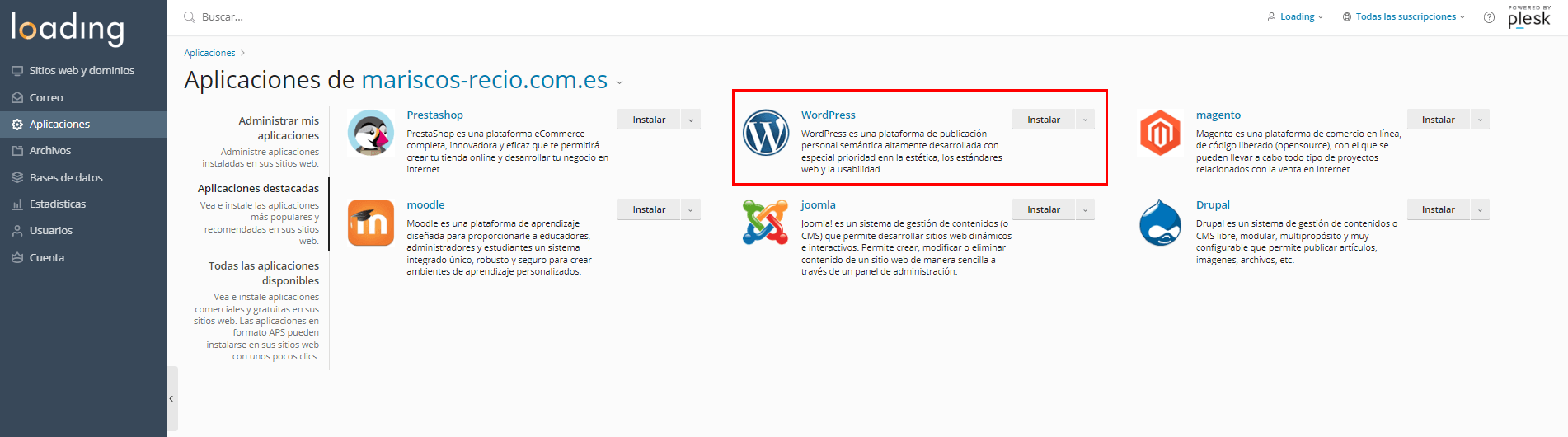Open WordPress install options dropdown arrow

click(1085, 120)
